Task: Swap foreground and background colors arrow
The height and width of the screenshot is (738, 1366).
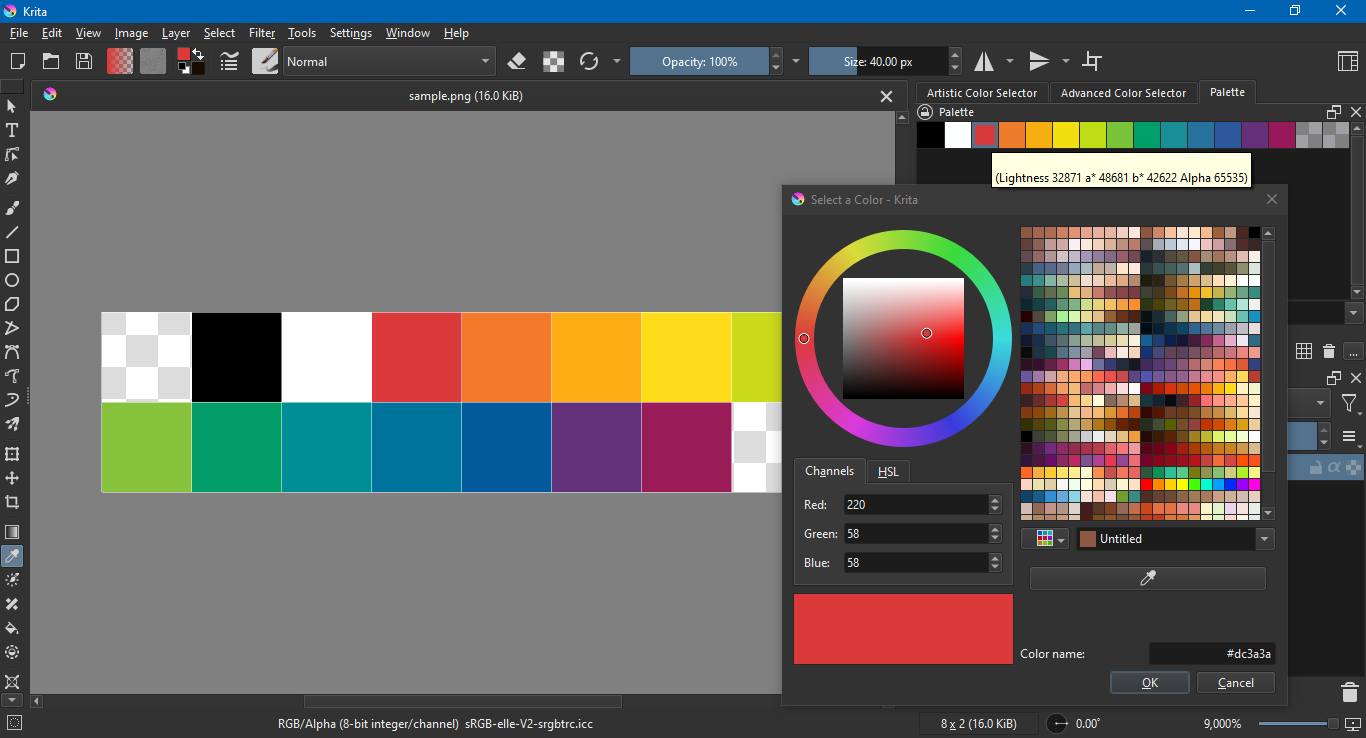Action: [x=198, y=54]
